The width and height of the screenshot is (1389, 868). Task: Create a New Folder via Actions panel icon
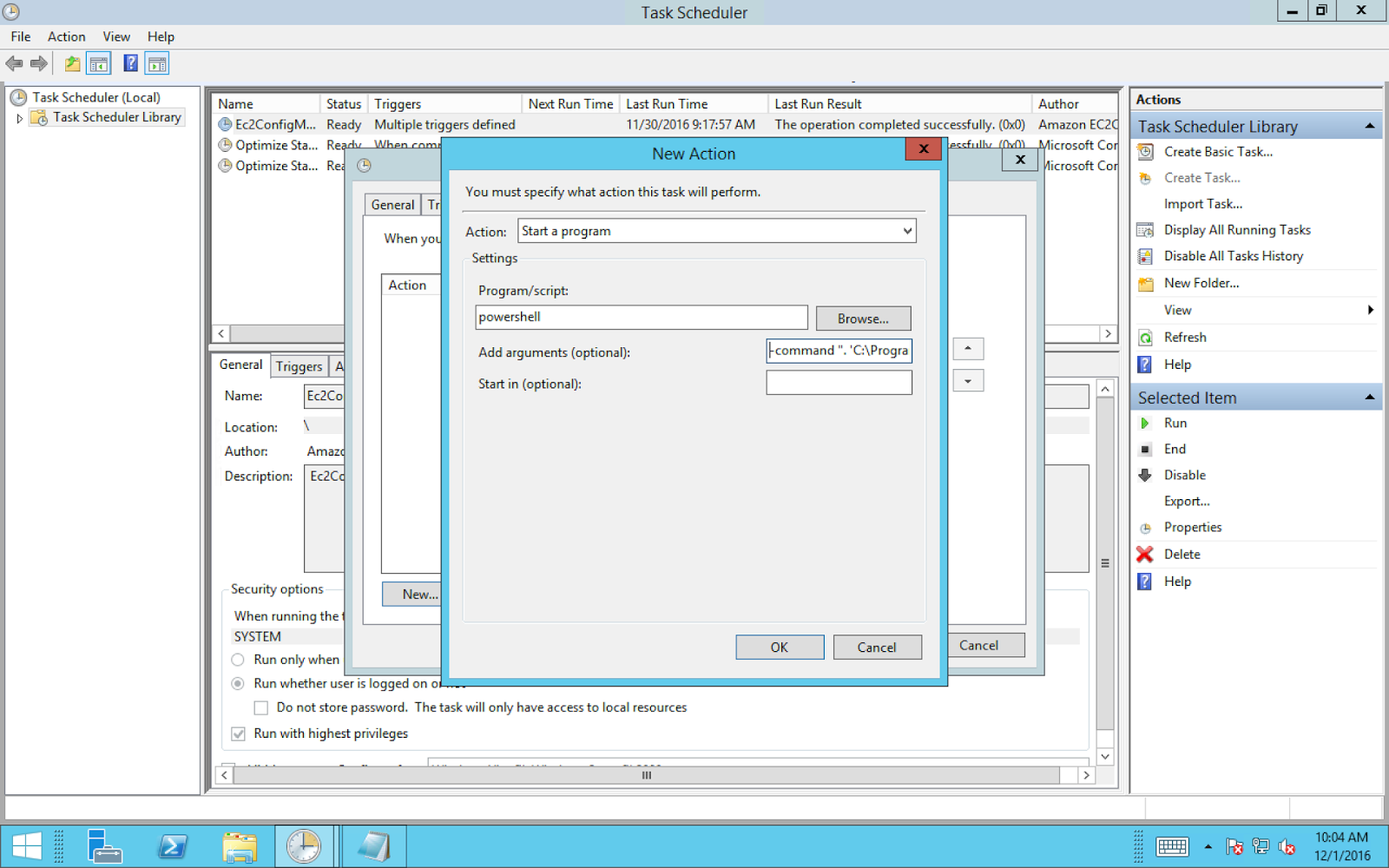(1145, 283)
